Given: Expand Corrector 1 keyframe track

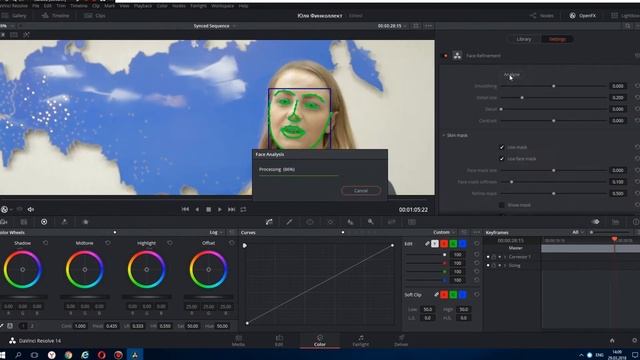Looking at the screenshot, I should [505, 257].
